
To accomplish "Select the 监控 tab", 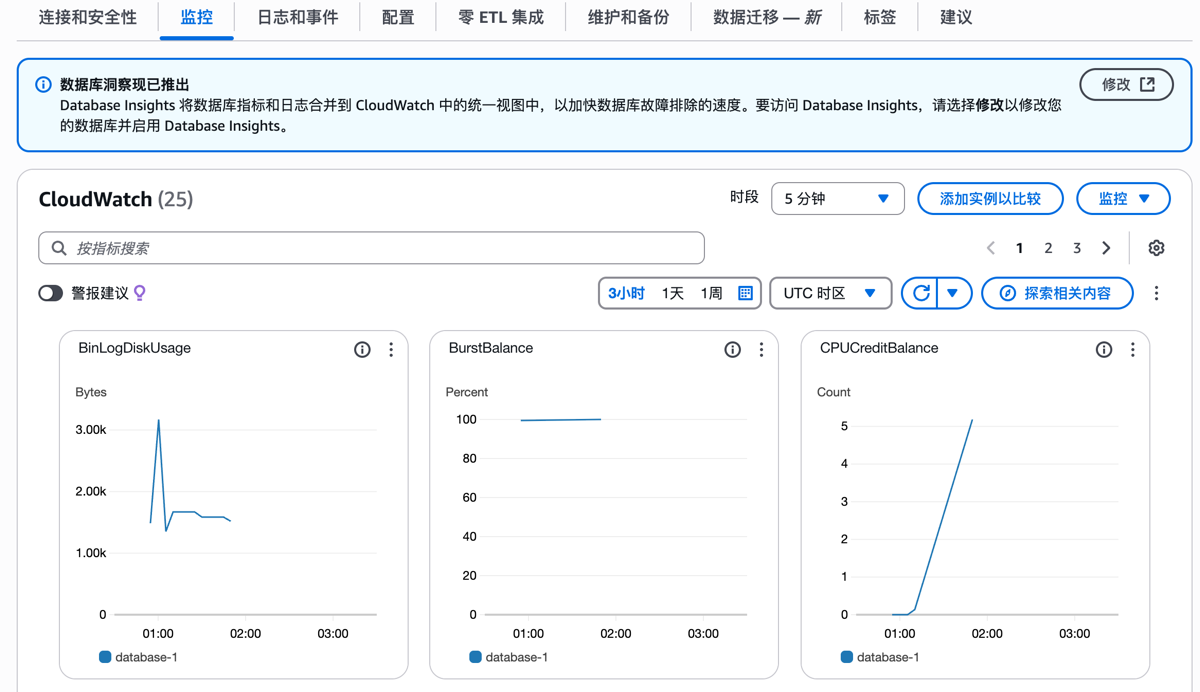I will coord(196,17).
